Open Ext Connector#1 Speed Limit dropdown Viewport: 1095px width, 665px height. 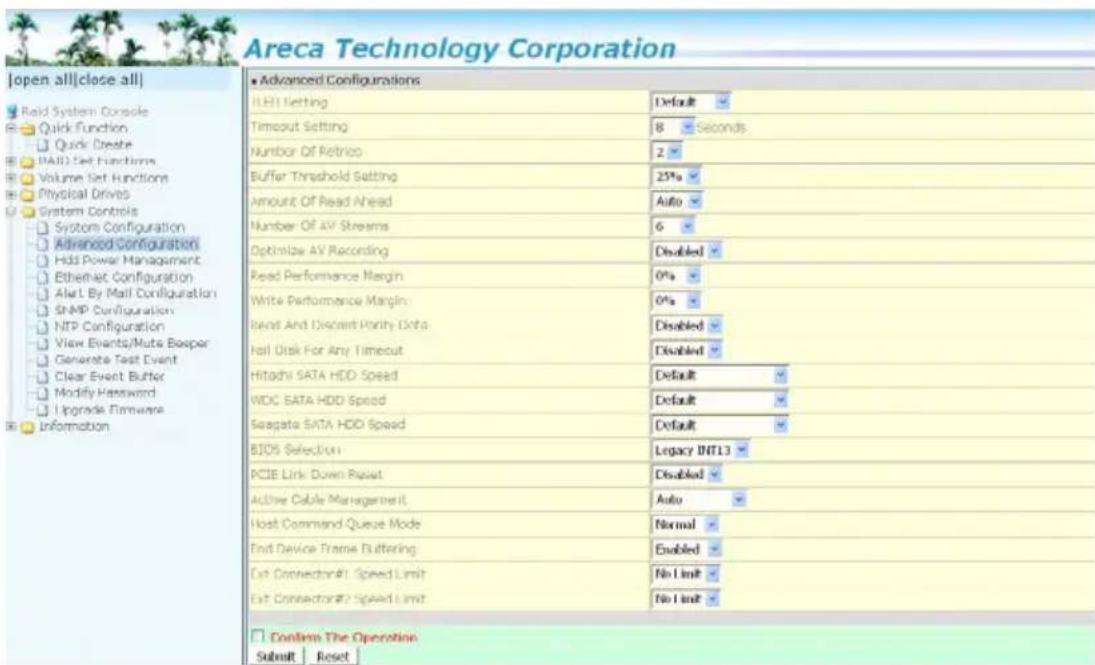click(x=685, y=574)
